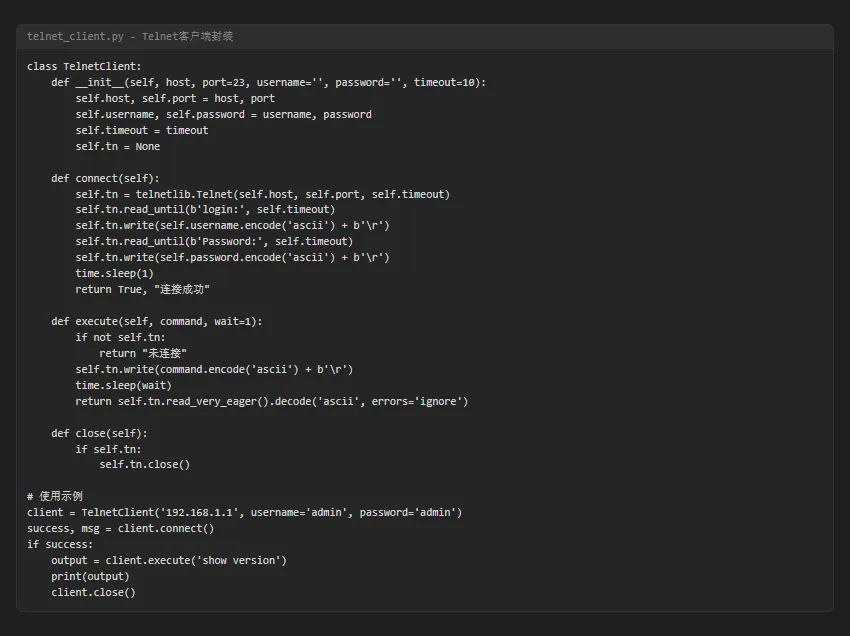Click the client = TelnetClient('192.168.1.1') line
Screen dimensions: 850x636
(244, 512)
